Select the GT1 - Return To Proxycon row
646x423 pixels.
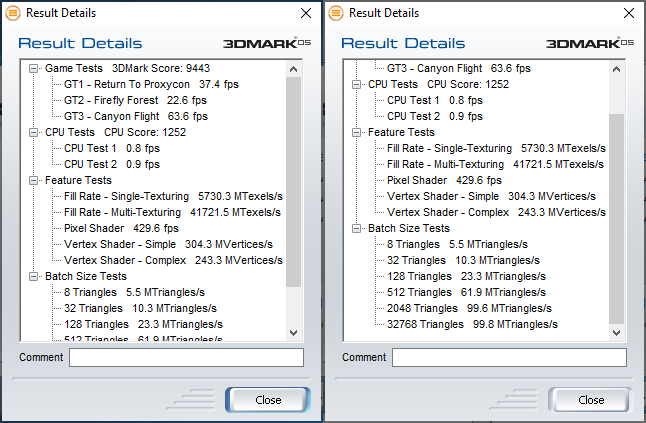151,84
